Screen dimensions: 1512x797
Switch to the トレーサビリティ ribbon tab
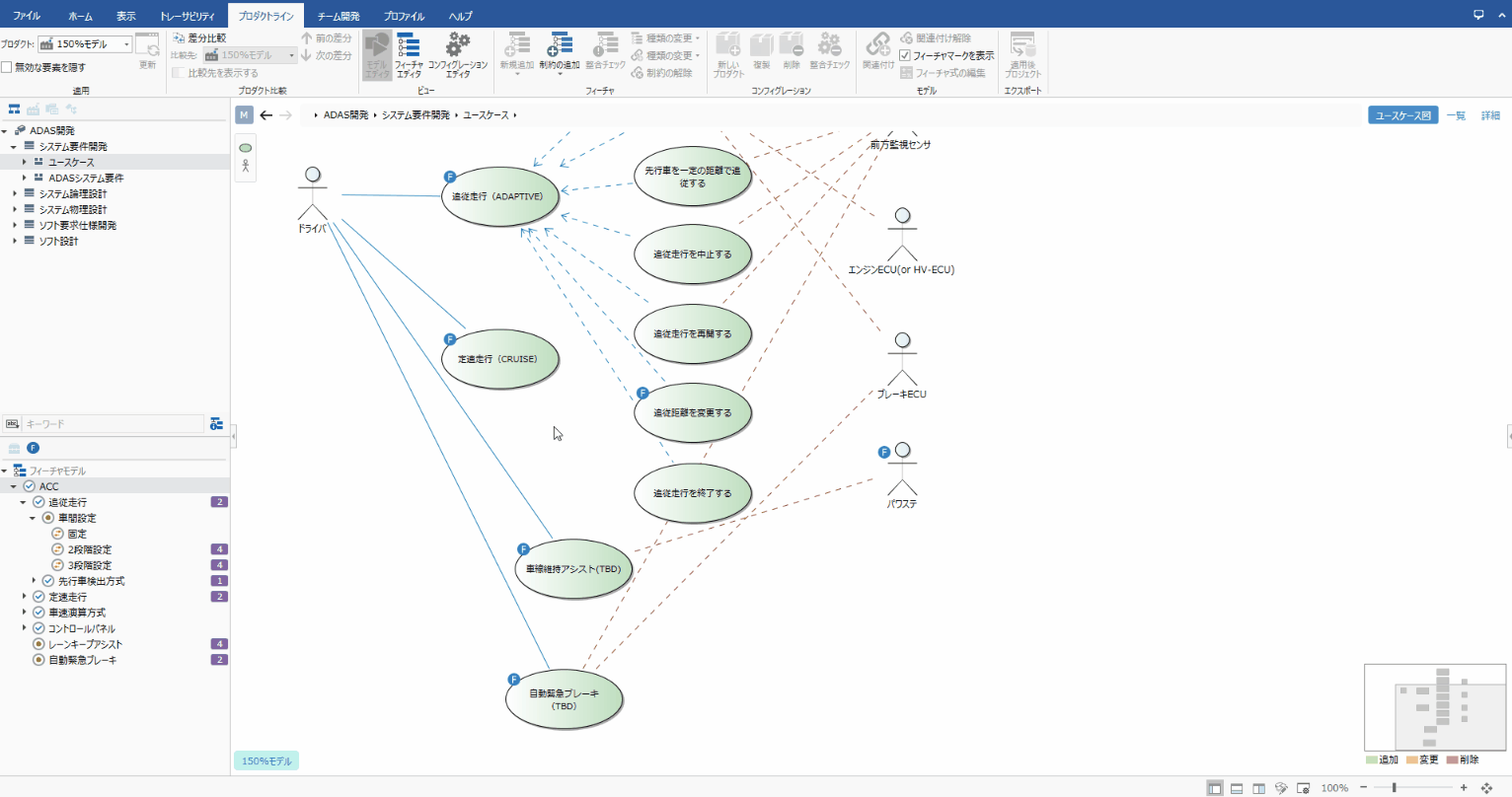(187, 16)
